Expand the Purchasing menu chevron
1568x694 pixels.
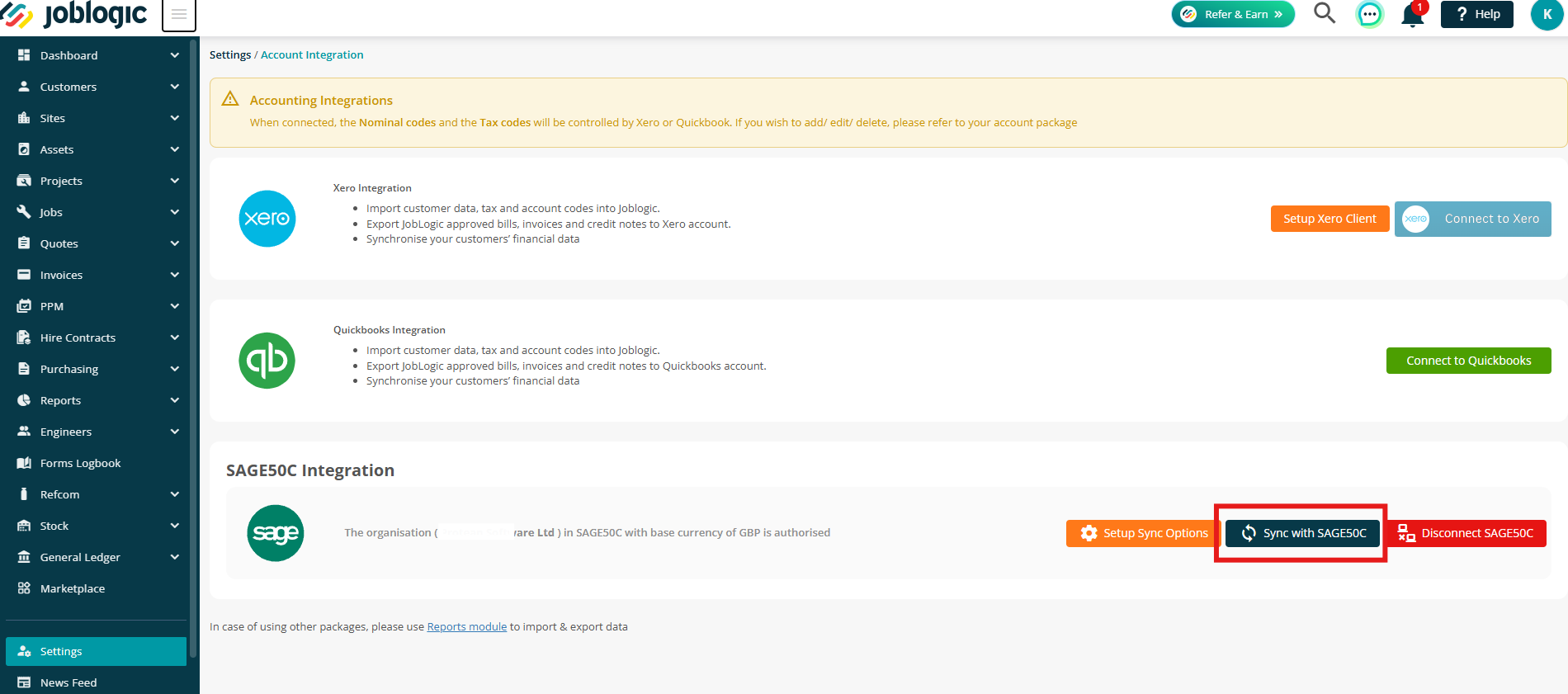pos(175,369)
